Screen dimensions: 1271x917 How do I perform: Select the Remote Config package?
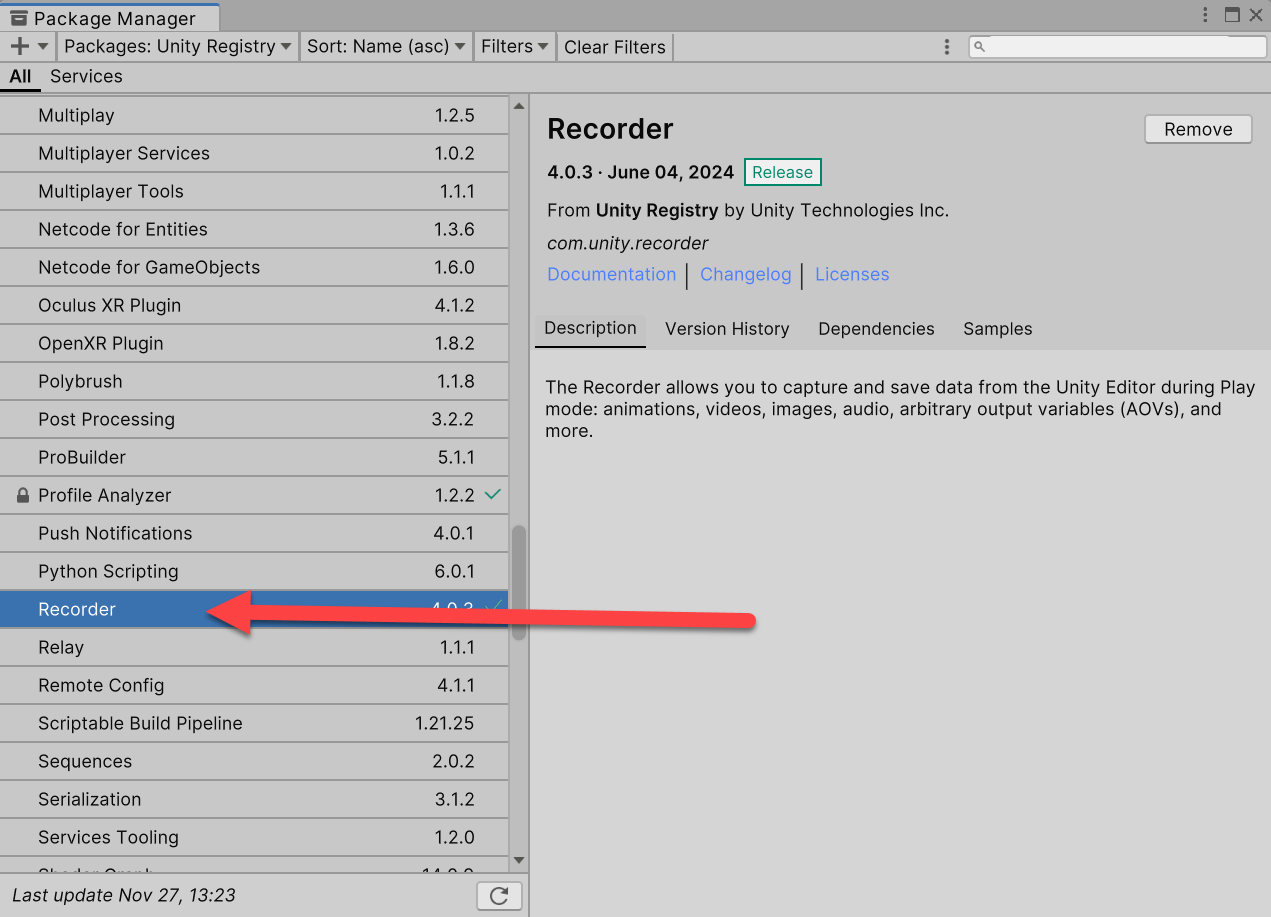pos(254,685)
